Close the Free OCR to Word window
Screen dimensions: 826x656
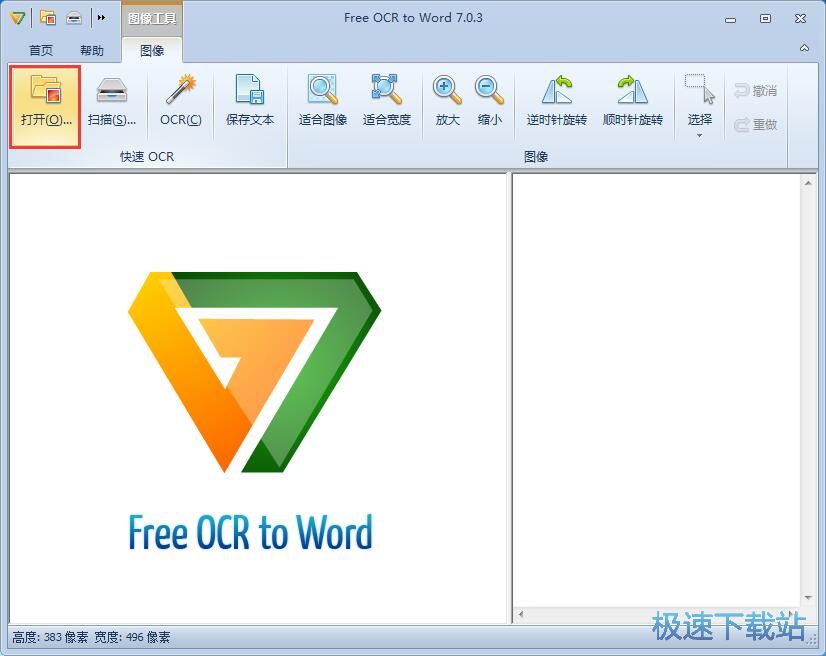tap(801, 19)
